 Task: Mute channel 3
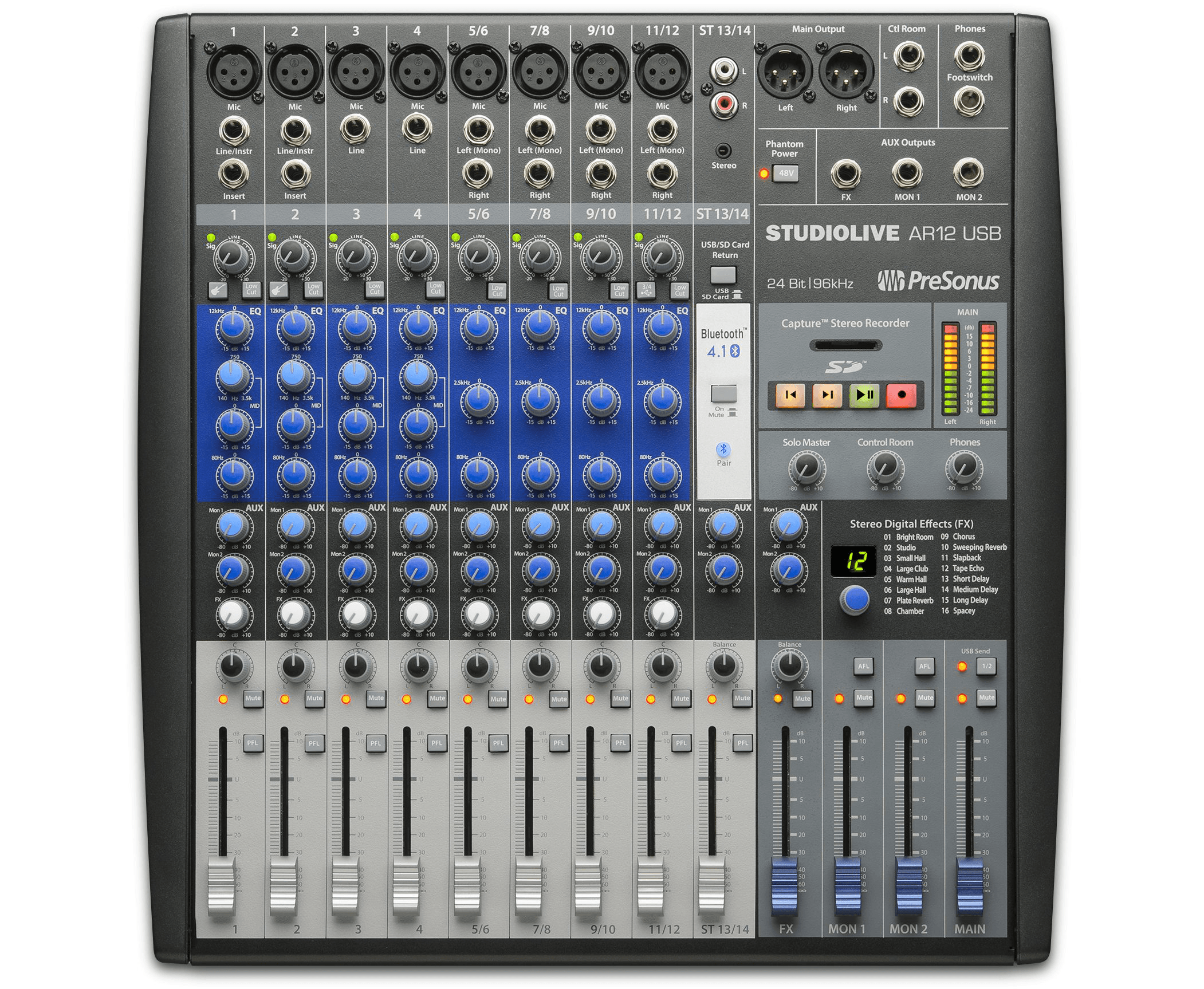[x=376, y=699]
